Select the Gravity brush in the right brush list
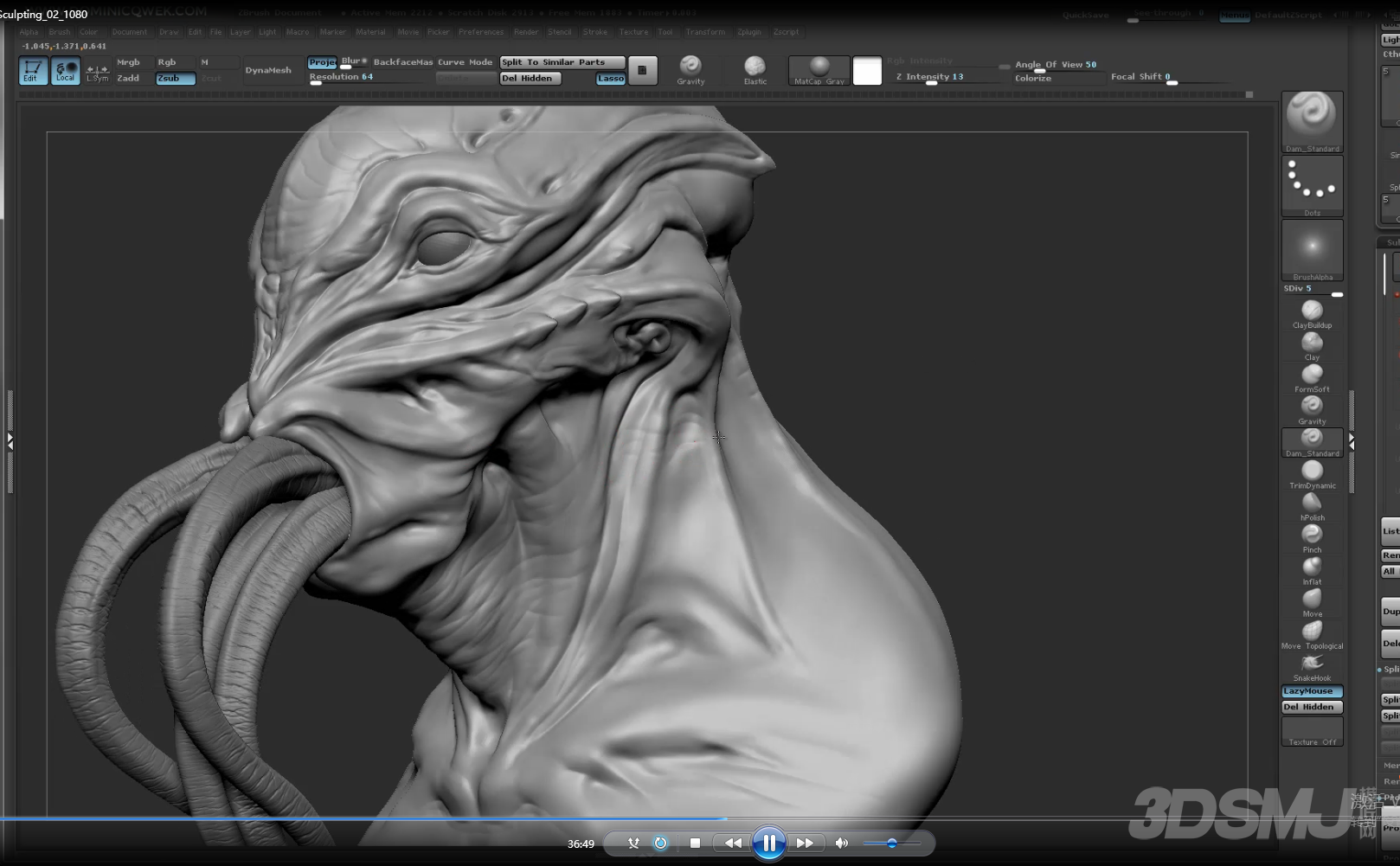This screenshot has width=1400, height=866. pos(1312,410)
